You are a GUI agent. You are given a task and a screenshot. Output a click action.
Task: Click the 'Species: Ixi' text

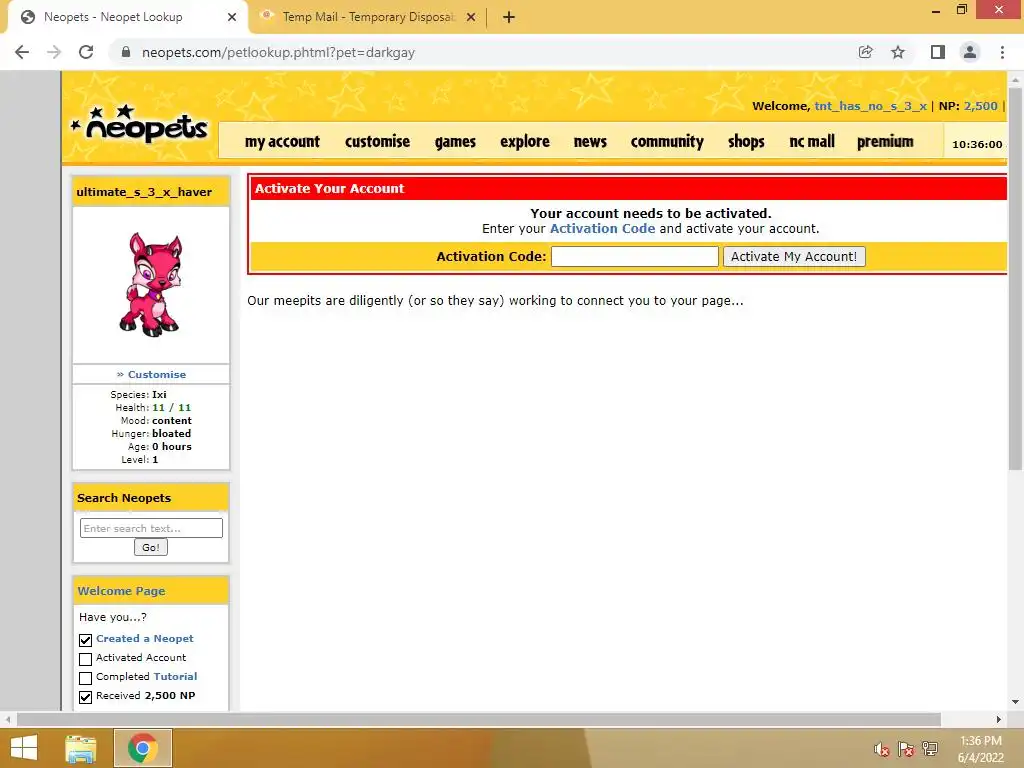pos(138,394)
